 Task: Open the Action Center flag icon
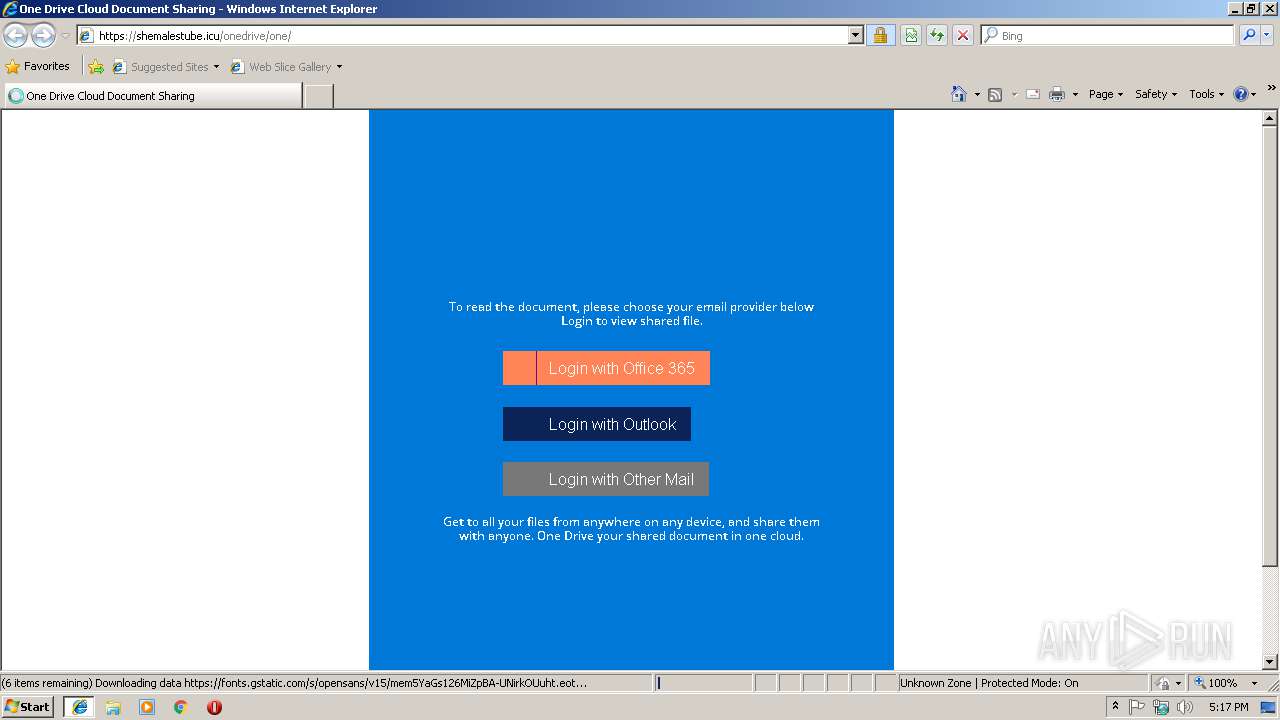tap(1137, 707)
